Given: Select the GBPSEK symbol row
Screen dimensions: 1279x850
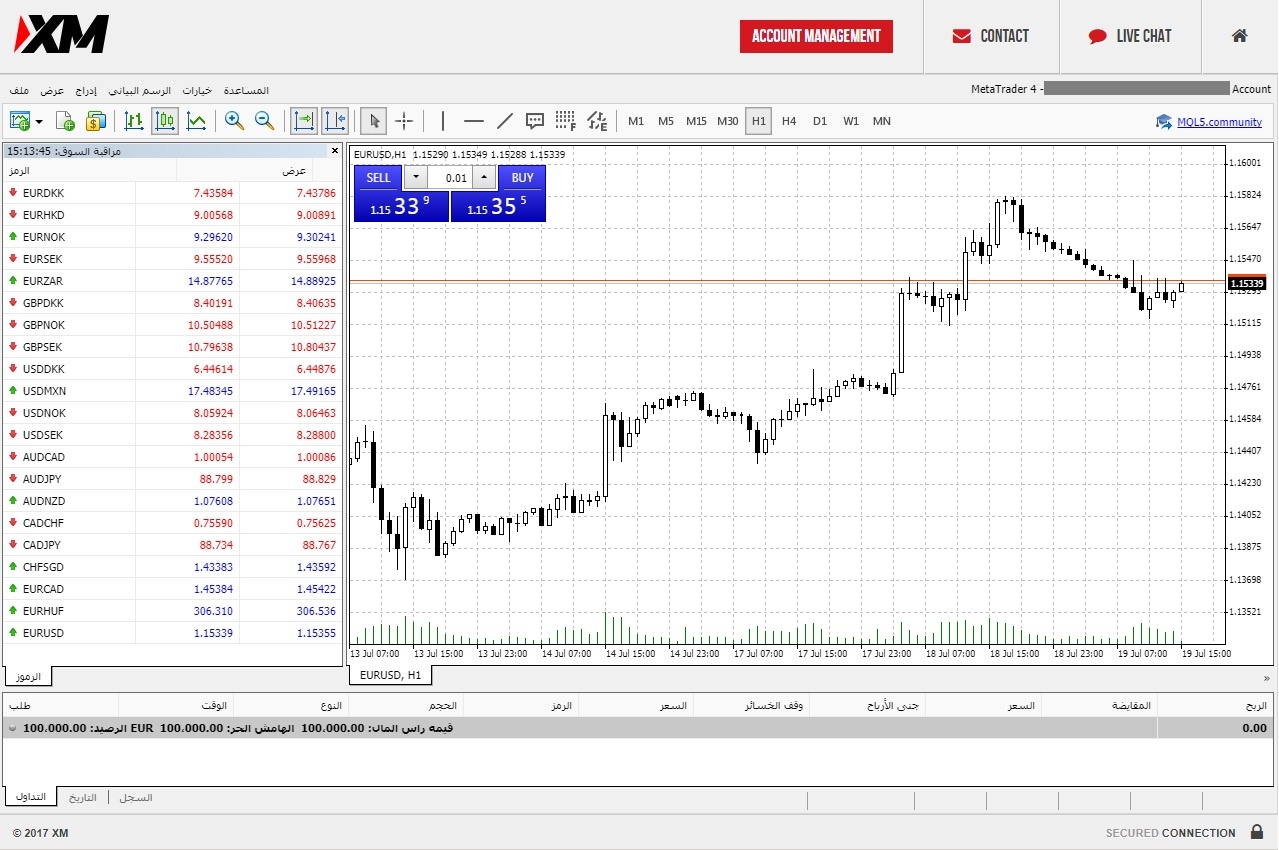Looking at the screenshot, I should pos(172,347).
